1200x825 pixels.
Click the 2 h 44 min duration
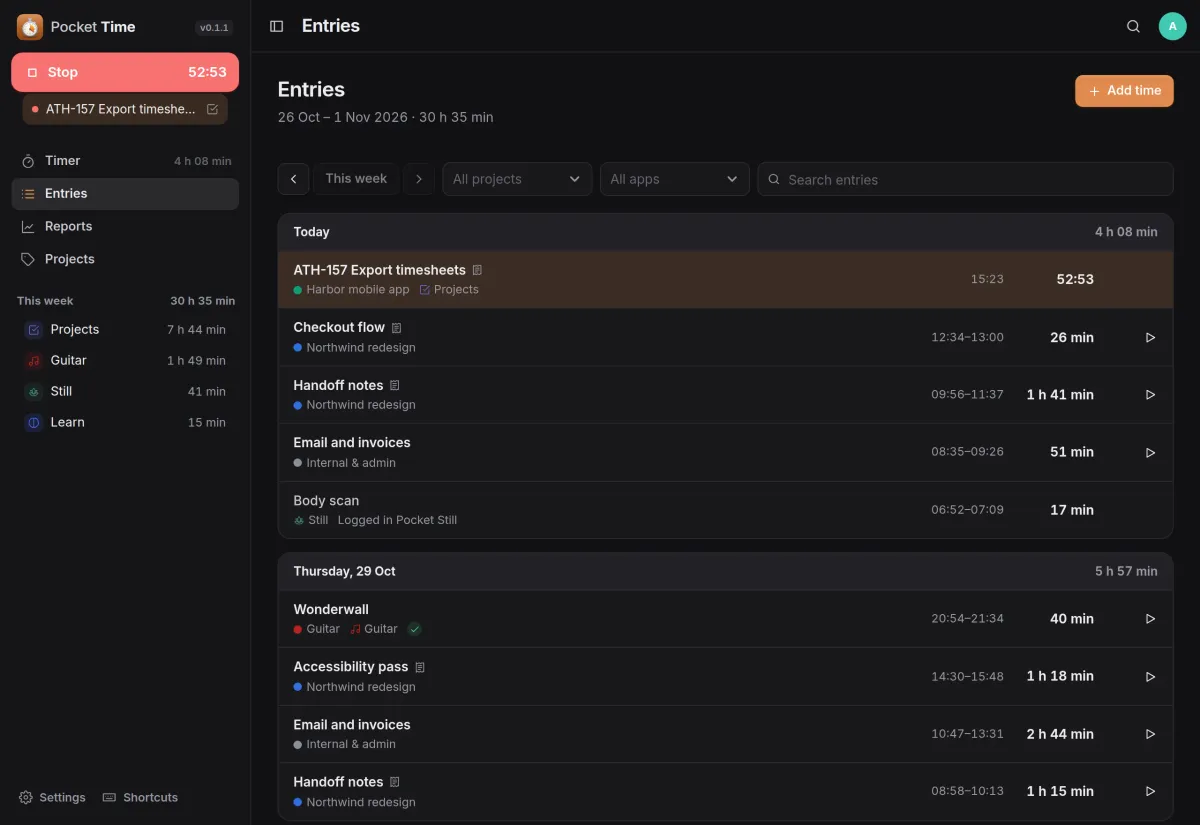[x=1060, y=734]
